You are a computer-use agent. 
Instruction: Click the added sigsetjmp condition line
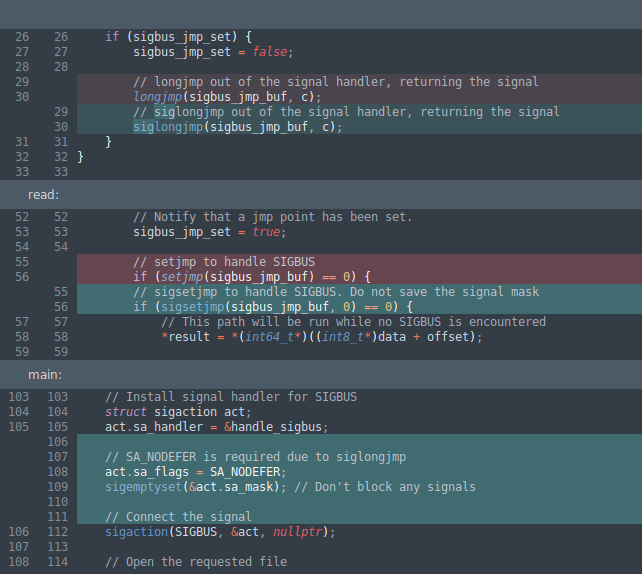coord(265,307)
